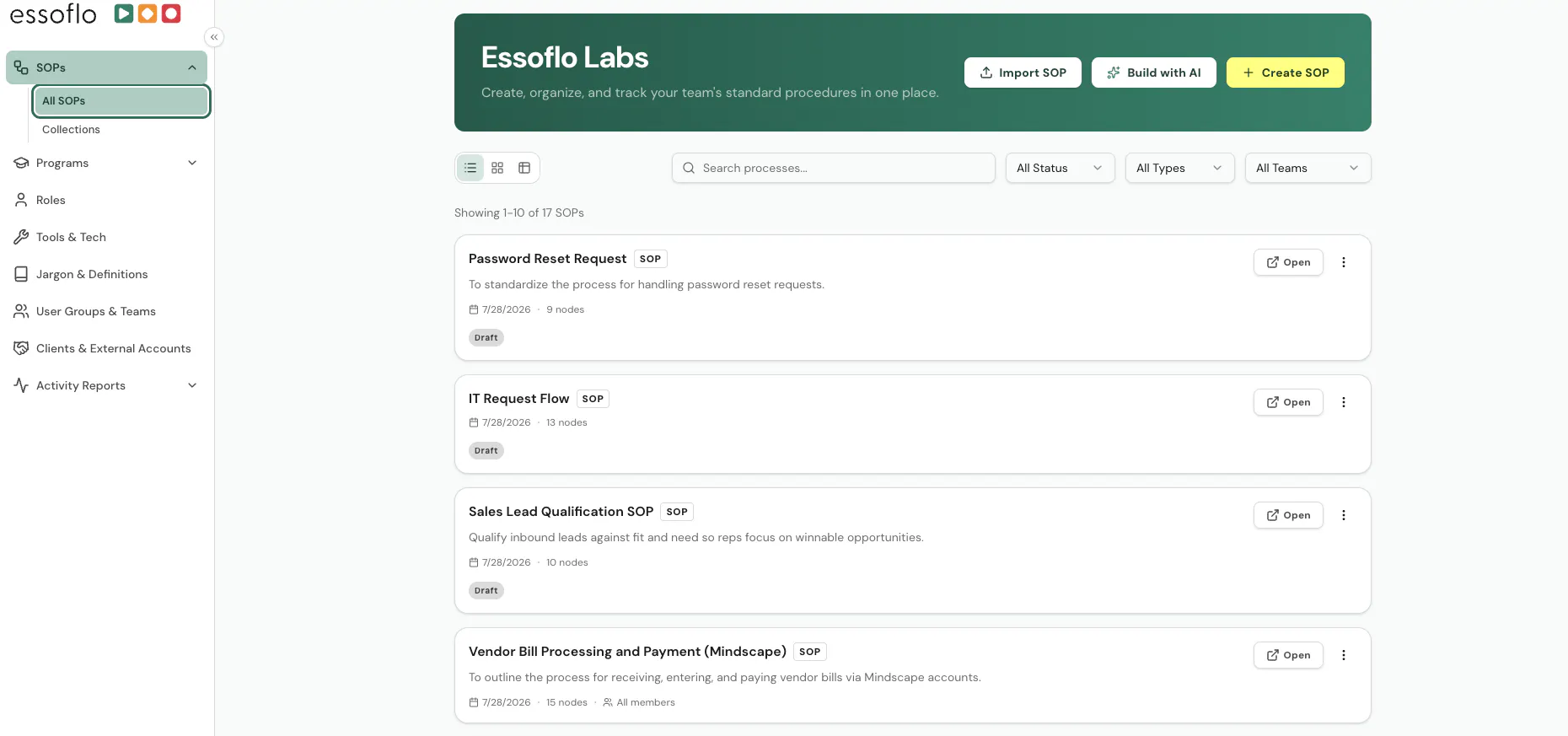1568x736 pixels.
Task: Click the sparkle icon on Build with AI
Action: point(1114,73)
